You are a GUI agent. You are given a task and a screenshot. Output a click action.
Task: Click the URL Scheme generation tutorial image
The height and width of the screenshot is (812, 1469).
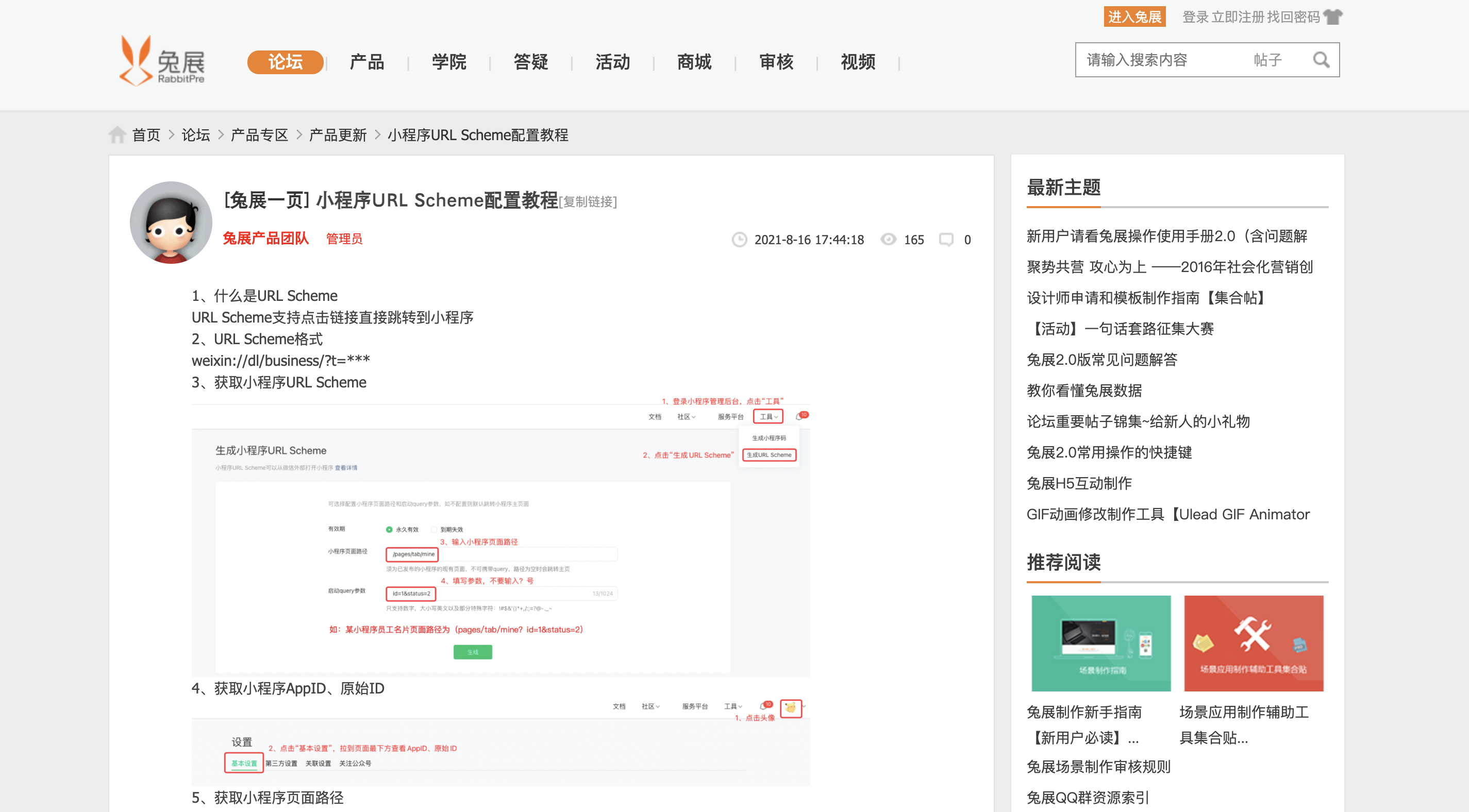(500, 536)
